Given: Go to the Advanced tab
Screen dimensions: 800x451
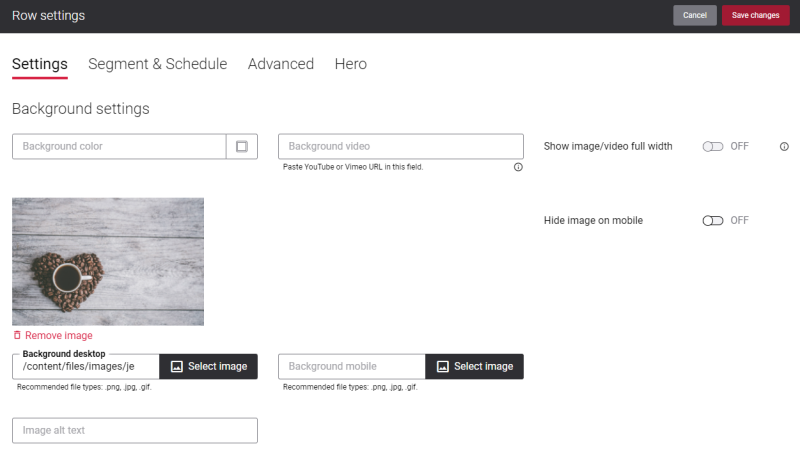Looking at the screenshot, I should click(x=281, y=64).
